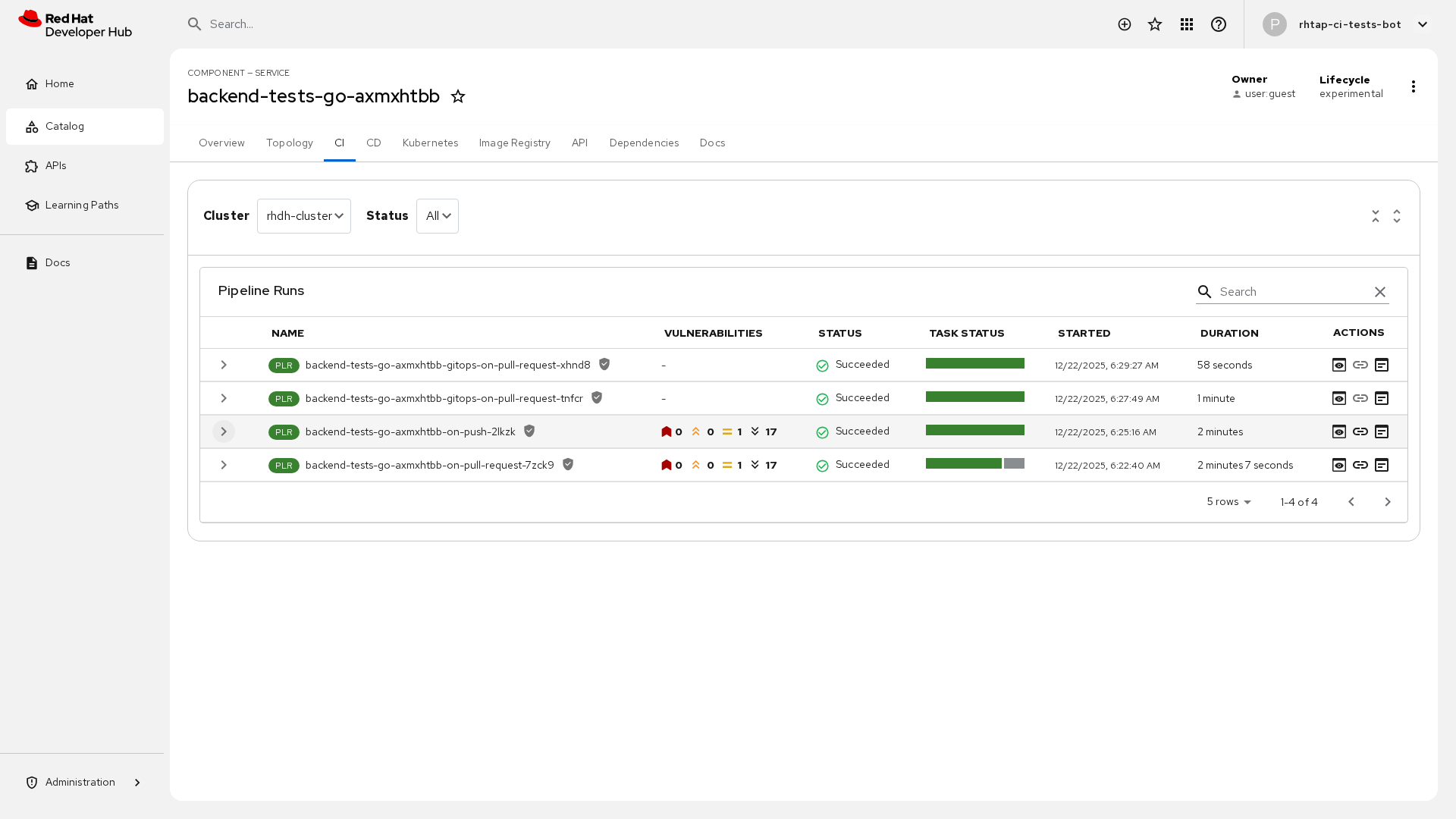Expand the gitops-on-pull-request-tnfcr row
The width and height of the screenshot is (1456, 819).
click(224, 398)
